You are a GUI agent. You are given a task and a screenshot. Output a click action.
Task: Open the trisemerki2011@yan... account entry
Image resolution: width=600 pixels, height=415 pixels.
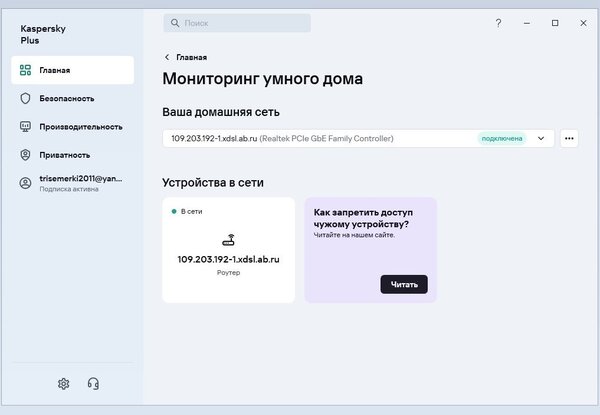(x=73, y=183)
